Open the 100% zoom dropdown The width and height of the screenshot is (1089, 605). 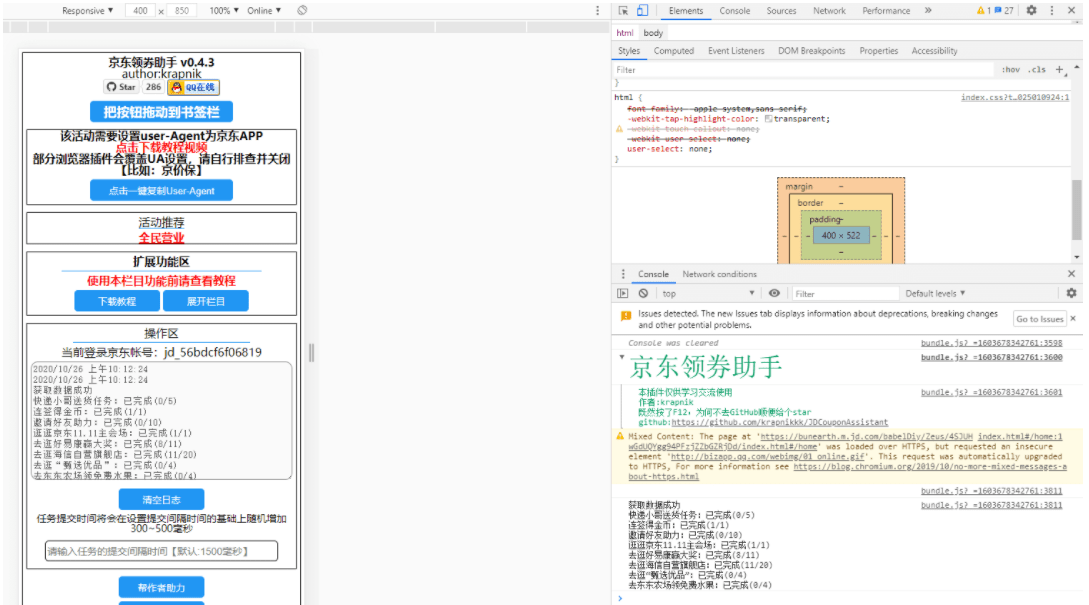pyautogui.click(x=224, y=10)
